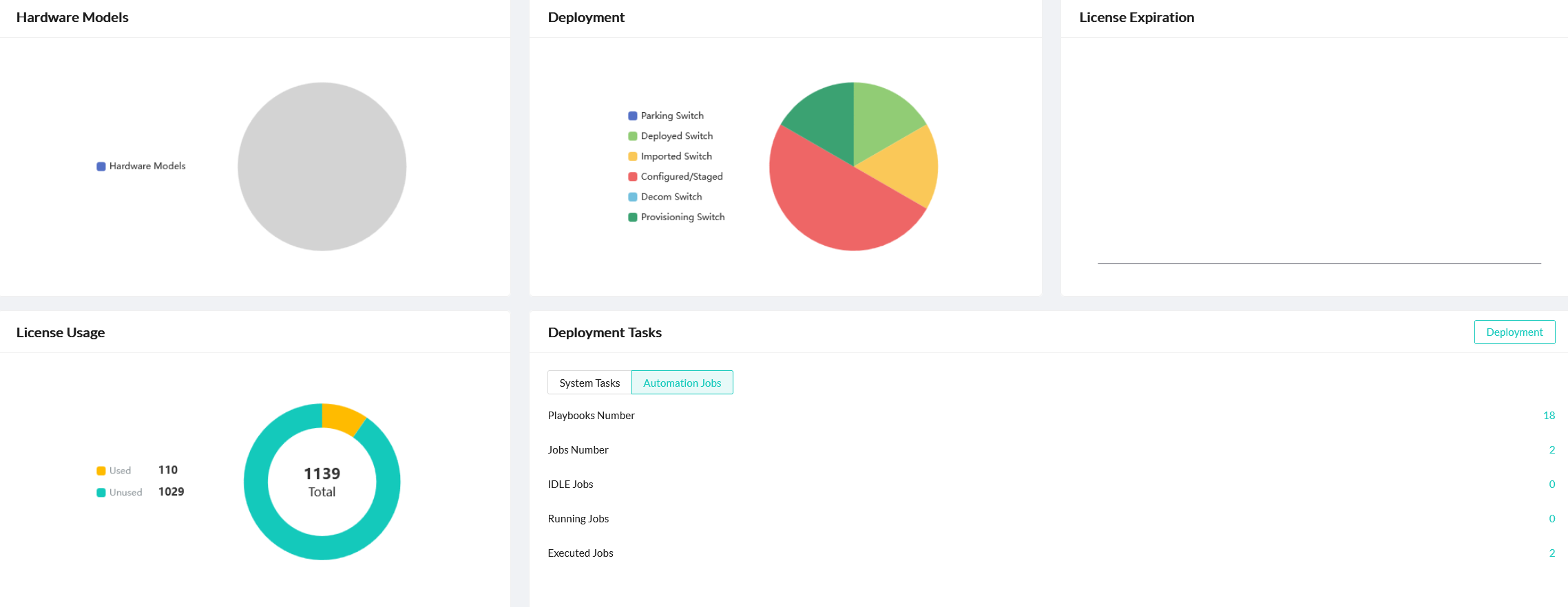Click the Configured/Staged legend marker
The image size is (1568, 607).
[x=633, y=177]
